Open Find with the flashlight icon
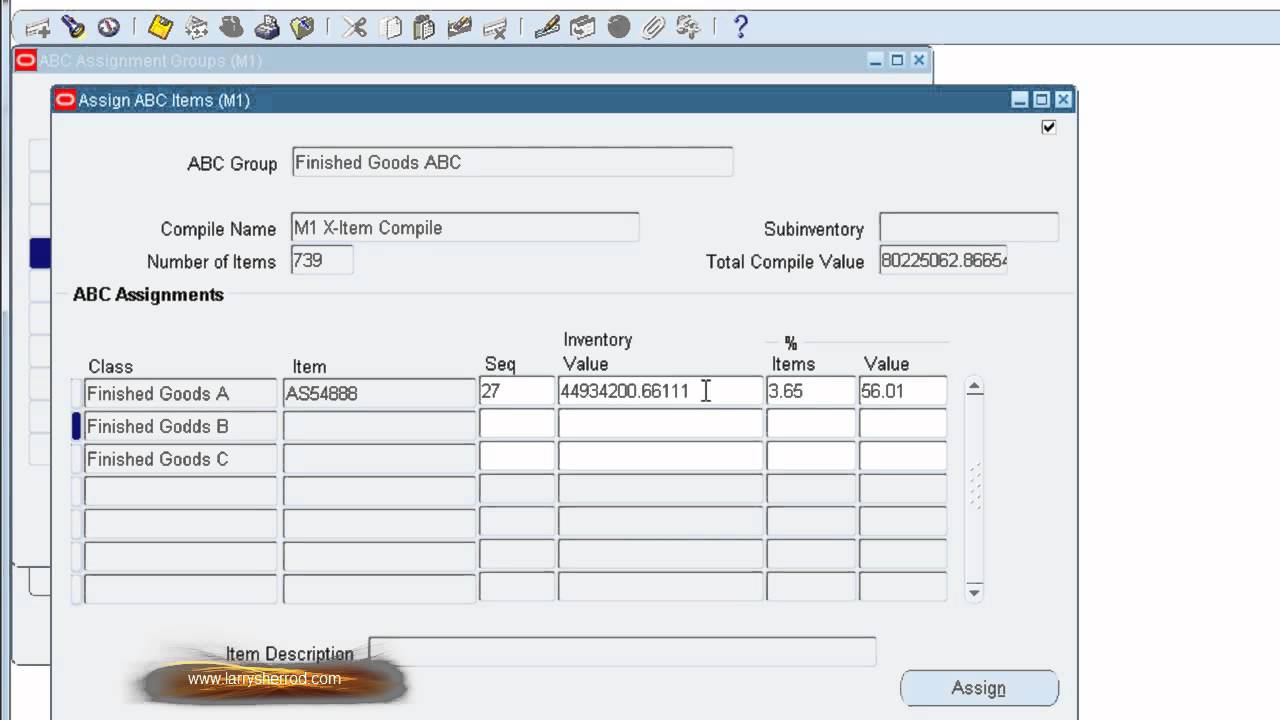Viewport: 1280px width, 720px height. [x=73, y=27]
